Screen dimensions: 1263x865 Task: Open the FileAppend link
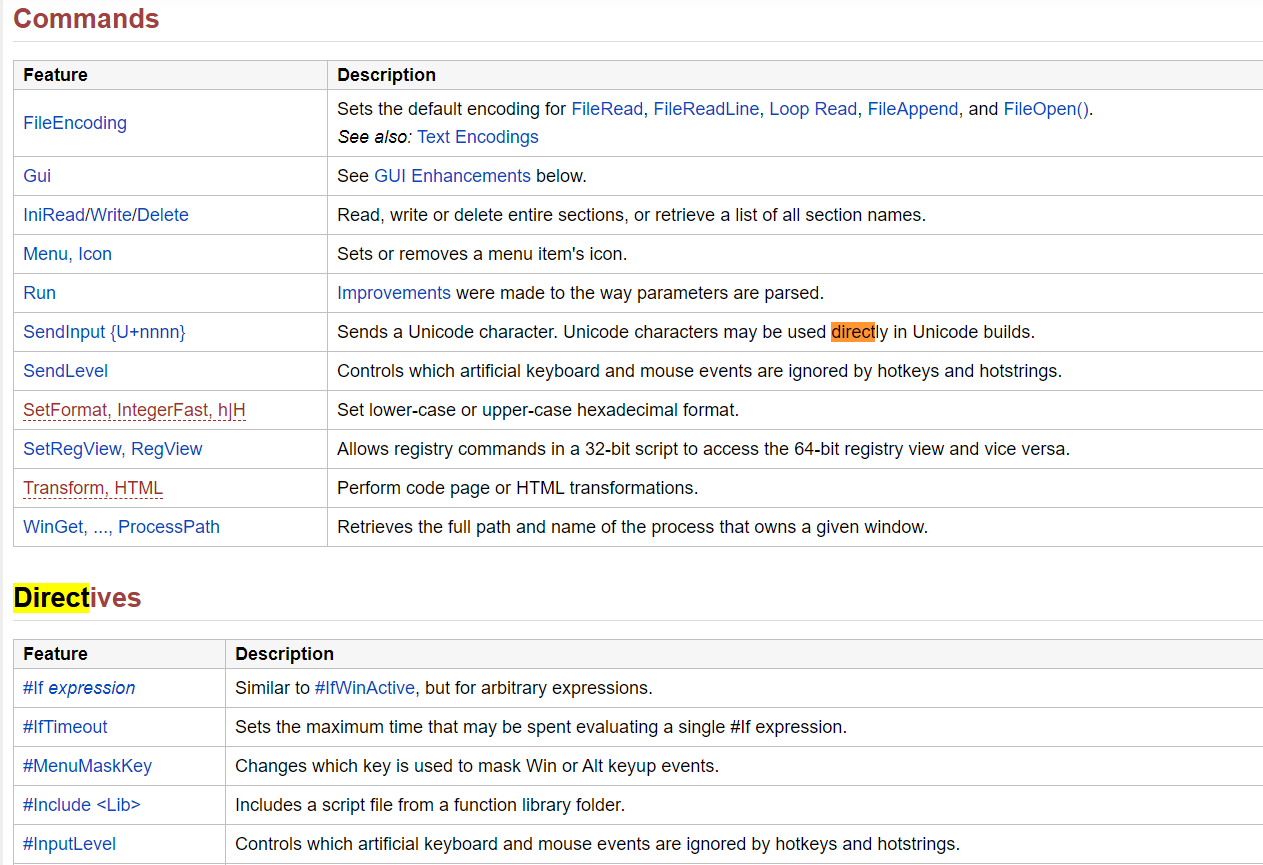click(913, 109)
